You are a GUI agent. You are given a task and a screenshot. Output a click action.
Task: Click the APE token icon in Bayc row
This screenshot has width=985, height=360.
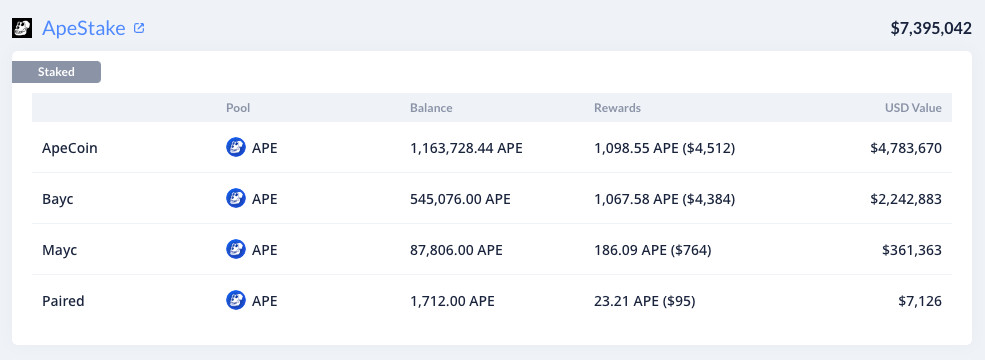coord(236,199)
